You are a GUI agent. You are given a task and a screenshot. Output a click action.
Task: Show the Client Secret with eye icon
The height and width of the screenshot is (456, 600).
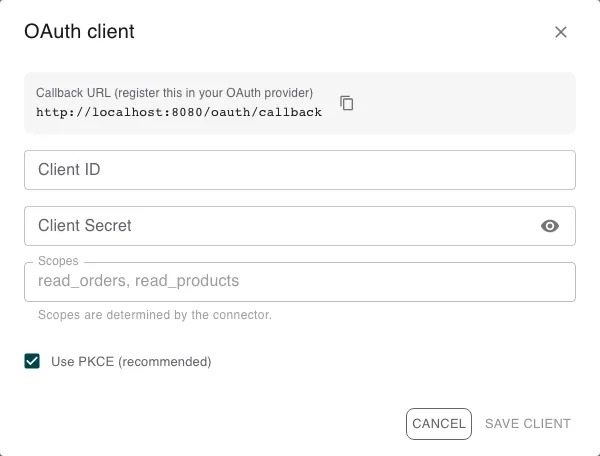550,226
